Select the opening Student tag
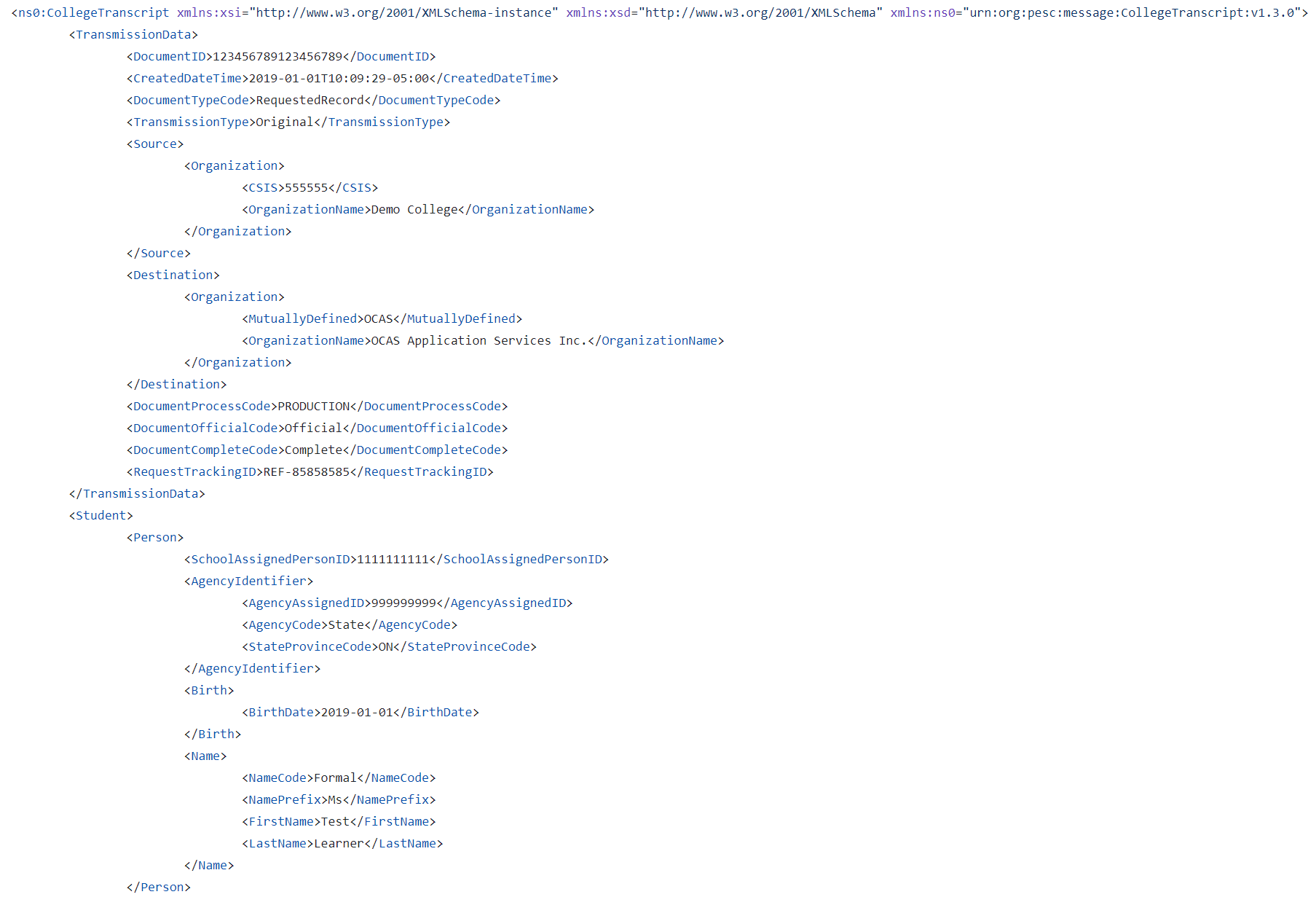This screenshot has width=1316, height=897. tap(101, 515)
